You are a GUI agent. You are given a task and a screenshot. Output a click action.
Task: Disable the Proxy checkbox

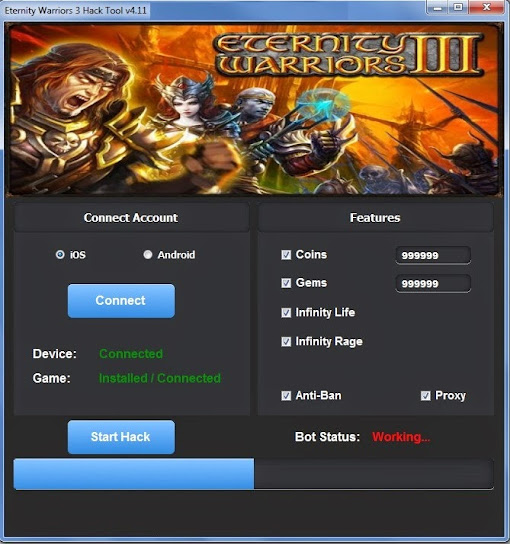pos(425,396)
